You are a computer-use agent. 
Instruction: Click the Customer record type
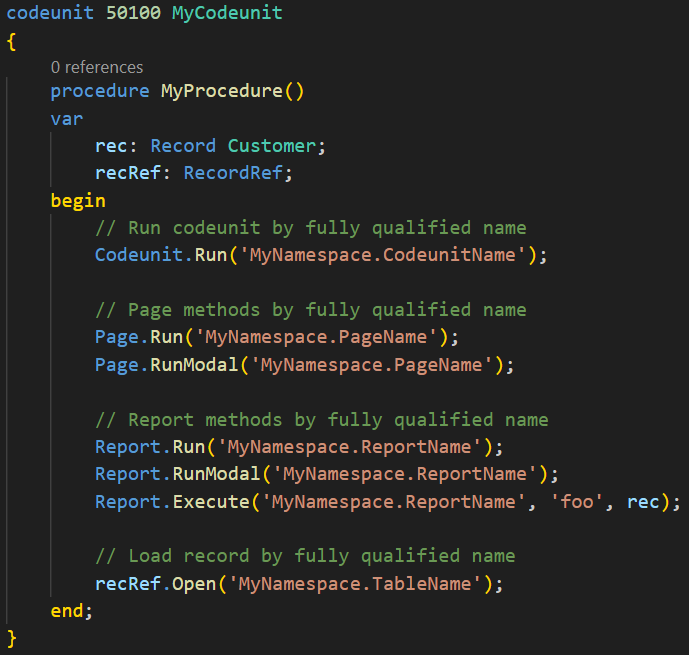271,146
